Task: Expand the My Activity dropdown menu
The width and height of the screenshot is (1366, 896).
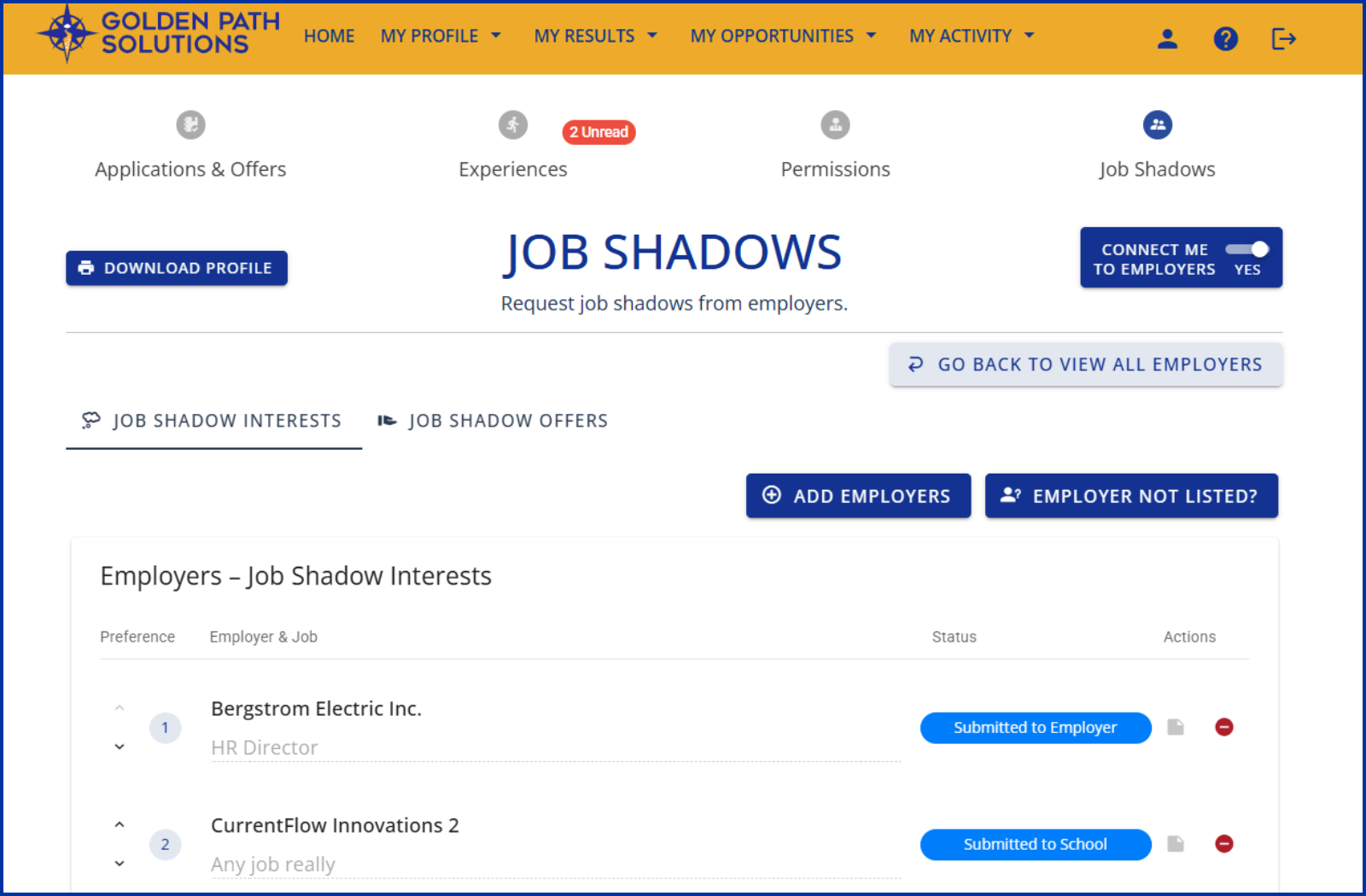Action: tap(972, 36)
